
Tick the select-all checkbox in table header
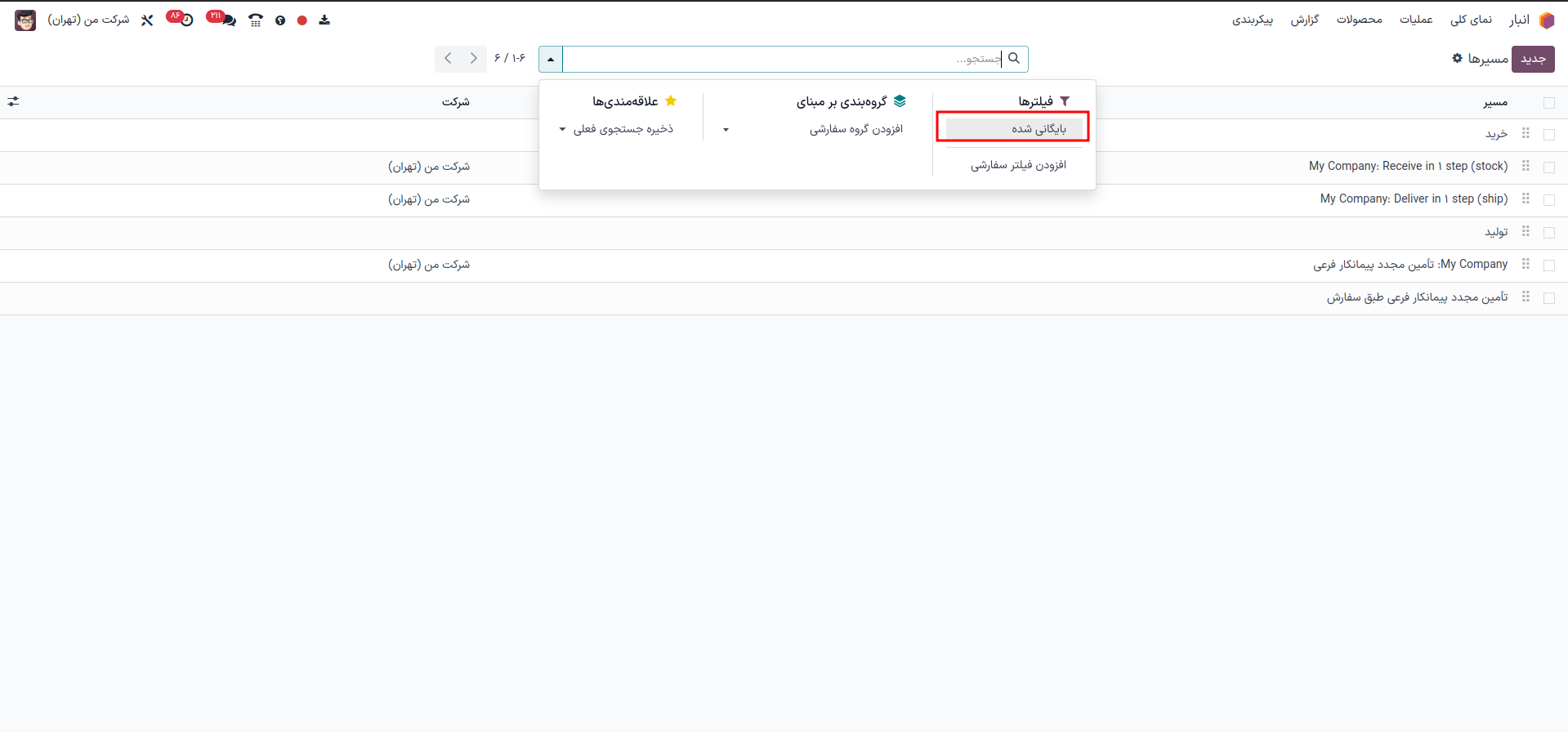1548,103
